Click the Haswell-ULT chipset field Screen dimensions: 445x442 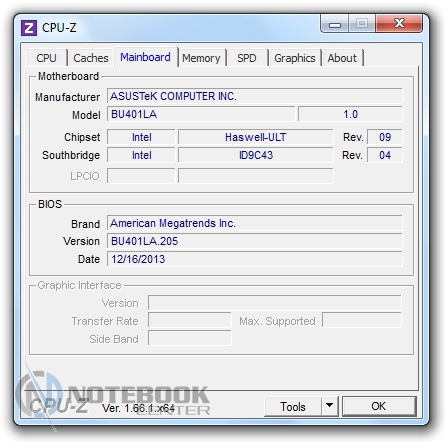256,137
